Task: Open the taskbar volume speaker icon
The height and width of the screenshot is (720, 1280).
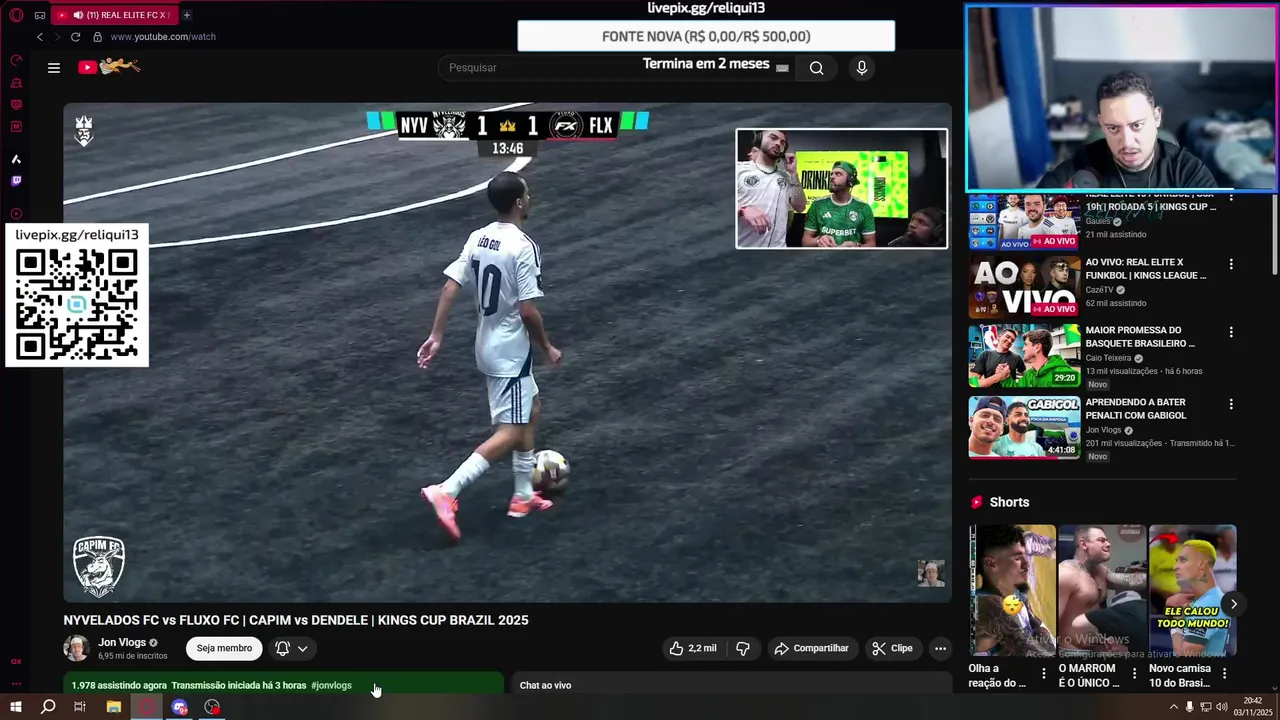Action: (1222, 707)
